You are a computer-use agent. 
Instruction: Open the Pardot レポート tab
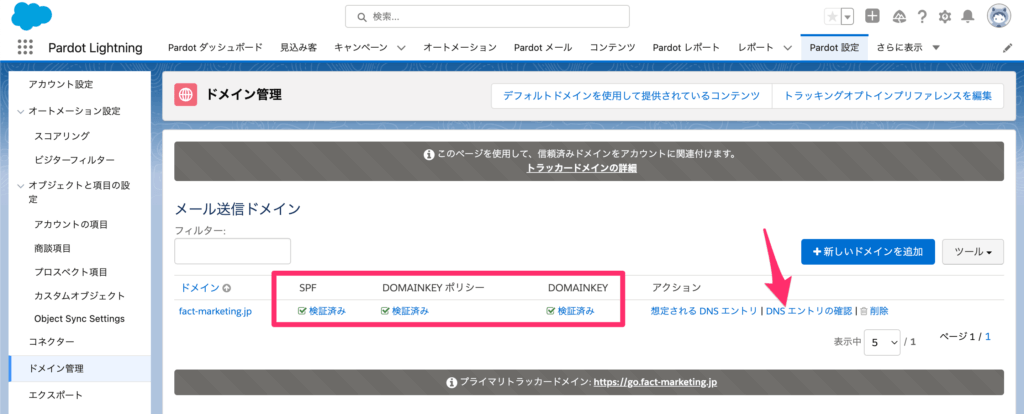tap(686, 48)
